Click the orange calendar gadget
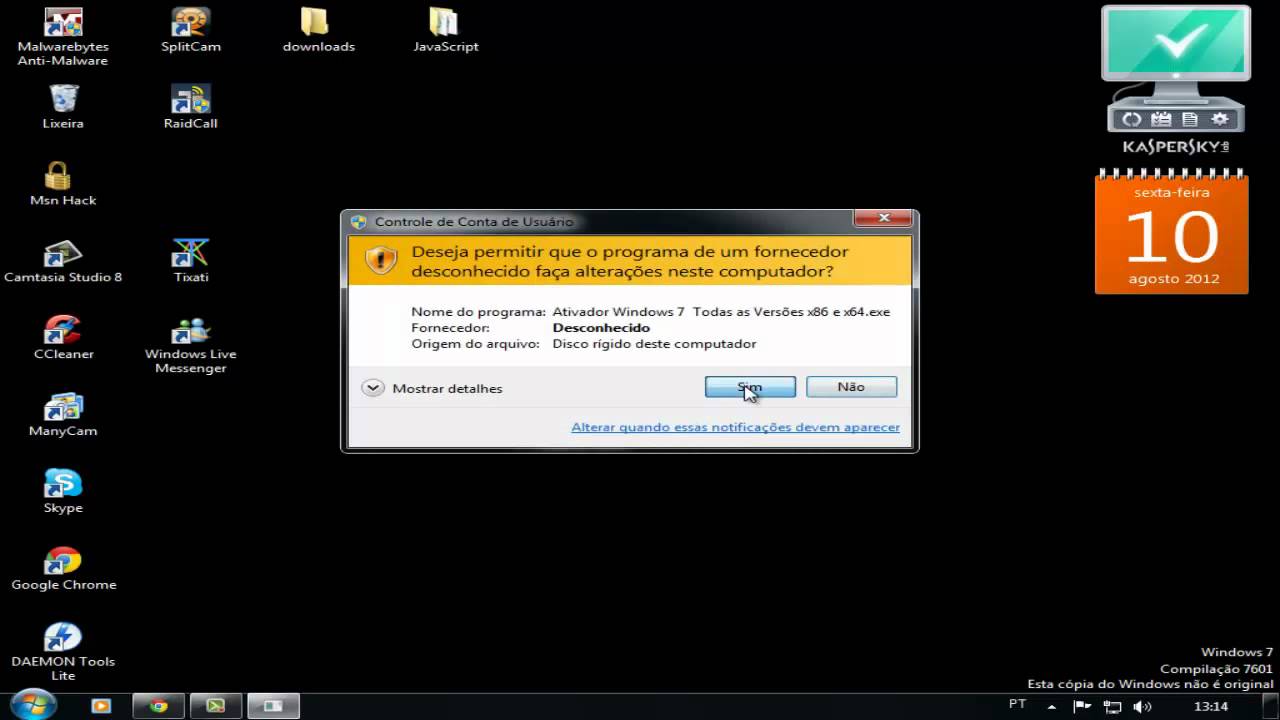The image size is (1280, 720). (x=1172, y=232)
